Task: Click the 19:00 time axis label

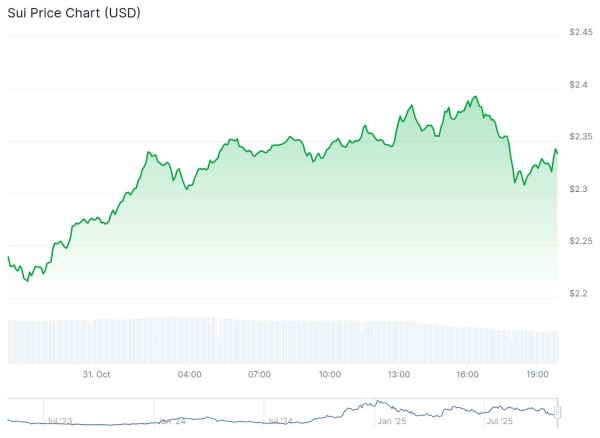Action: (x=538, y=374)
